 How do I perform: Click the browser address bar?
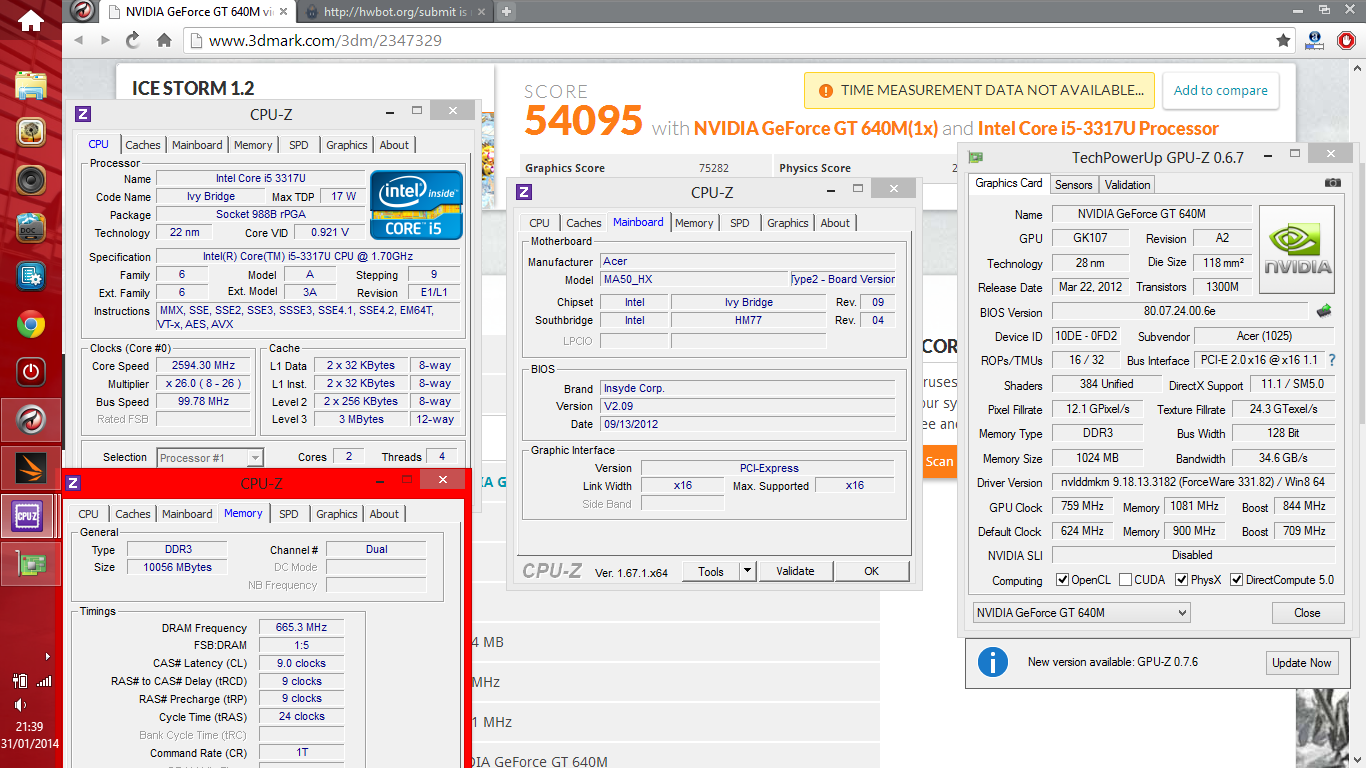pyautogui.click(x=730, y=41)
